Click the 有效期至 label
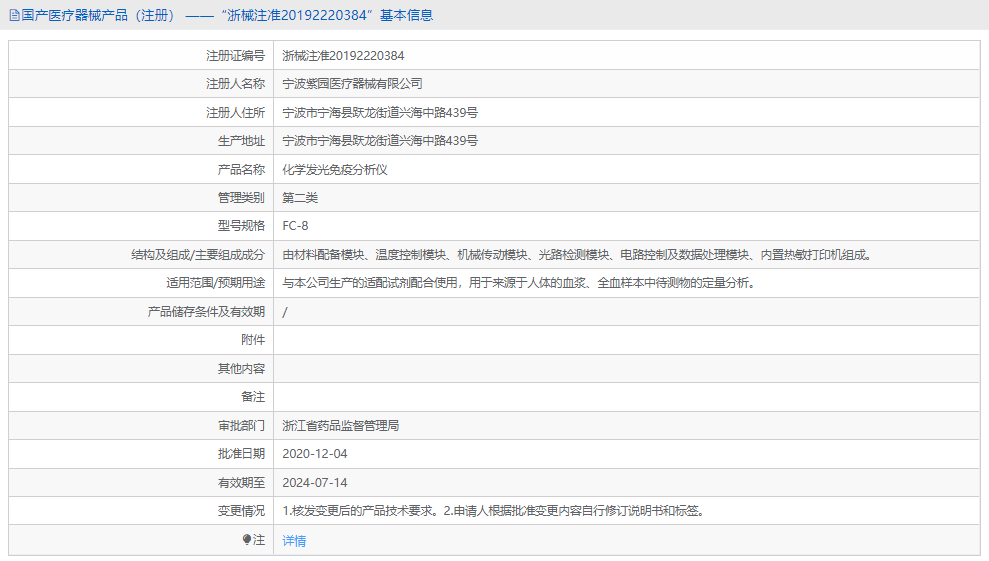 (242, 483)
